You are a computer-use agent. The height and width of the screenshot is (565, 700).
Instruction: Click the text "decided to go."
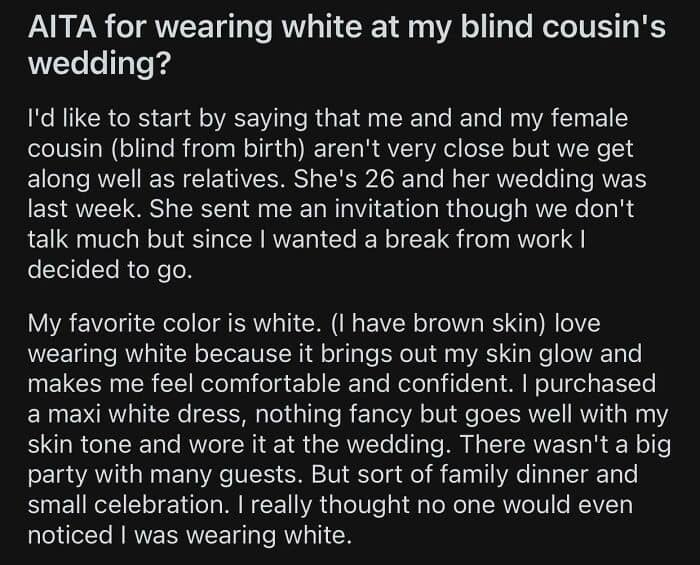[110, 270]
